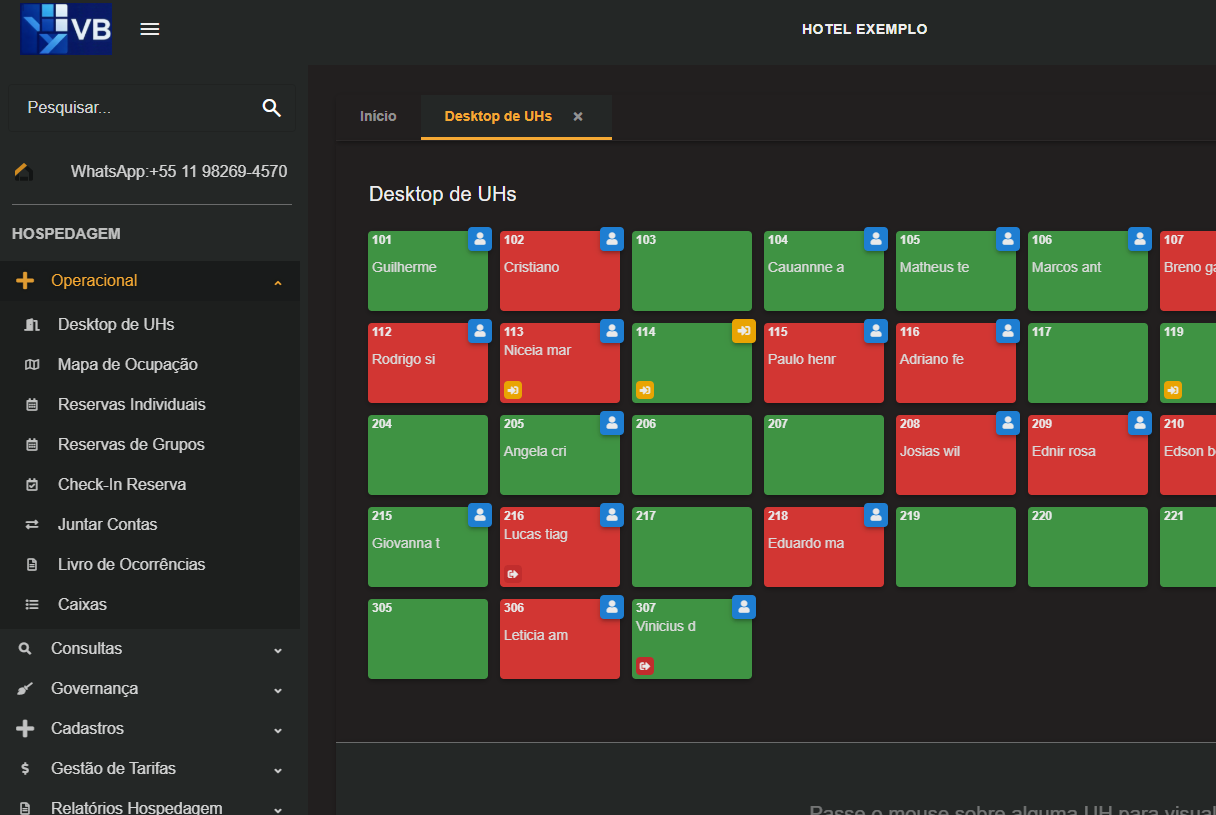Click the guest icon on room 105
1216x815 pixels.
1008,239
